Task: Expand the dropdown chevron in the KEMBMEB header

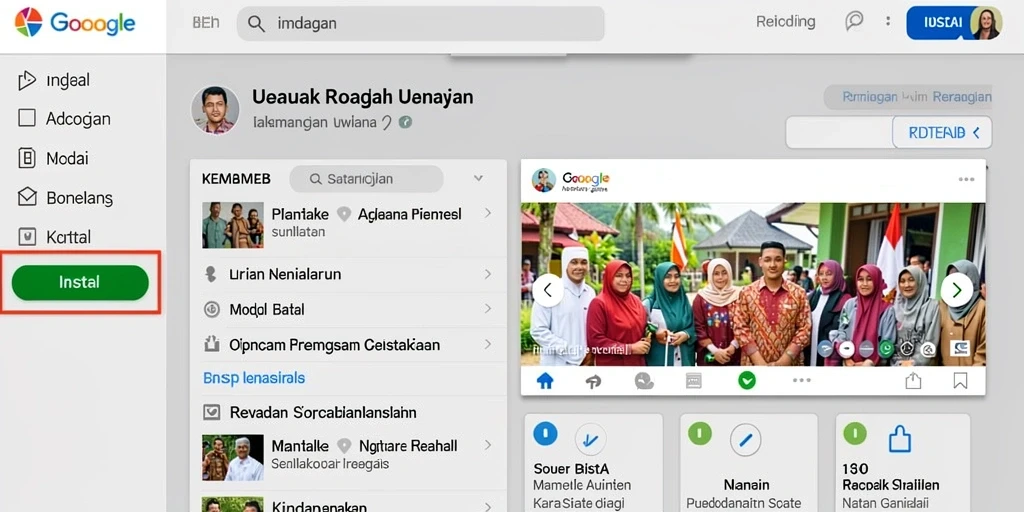Action: click(x=478, y=178)
